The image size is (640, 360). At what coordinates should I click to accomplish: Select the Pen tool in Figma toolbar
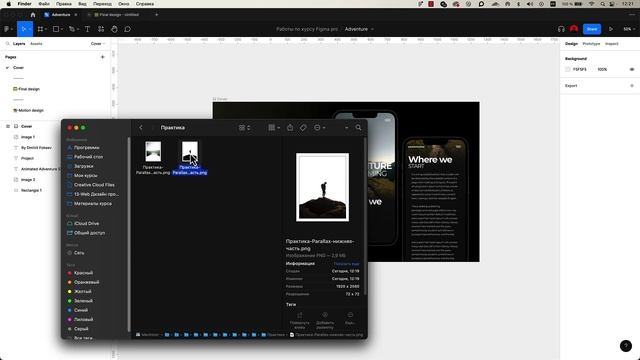[71, 29]
